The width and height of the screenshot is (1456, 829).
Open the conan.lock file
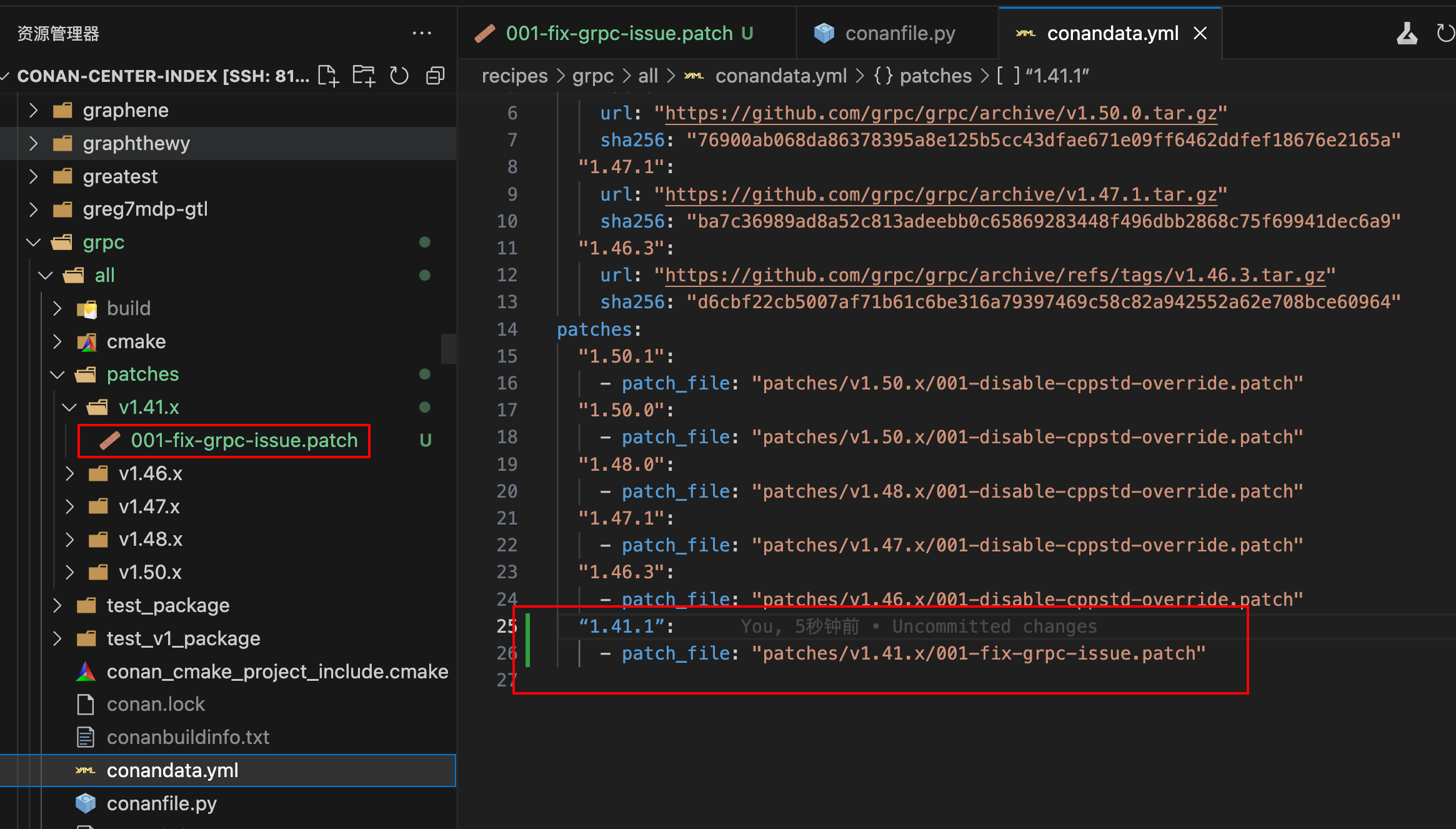click(228, 704)
